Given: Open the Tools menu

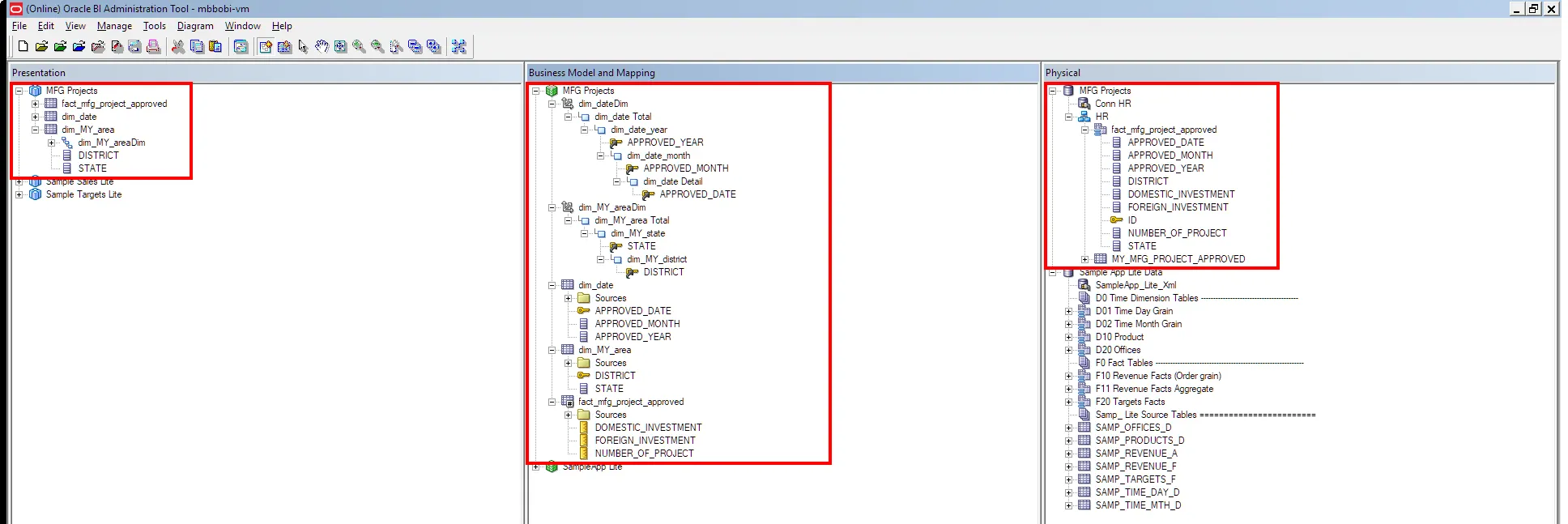Looking at the screenshot, I should 154,26.
